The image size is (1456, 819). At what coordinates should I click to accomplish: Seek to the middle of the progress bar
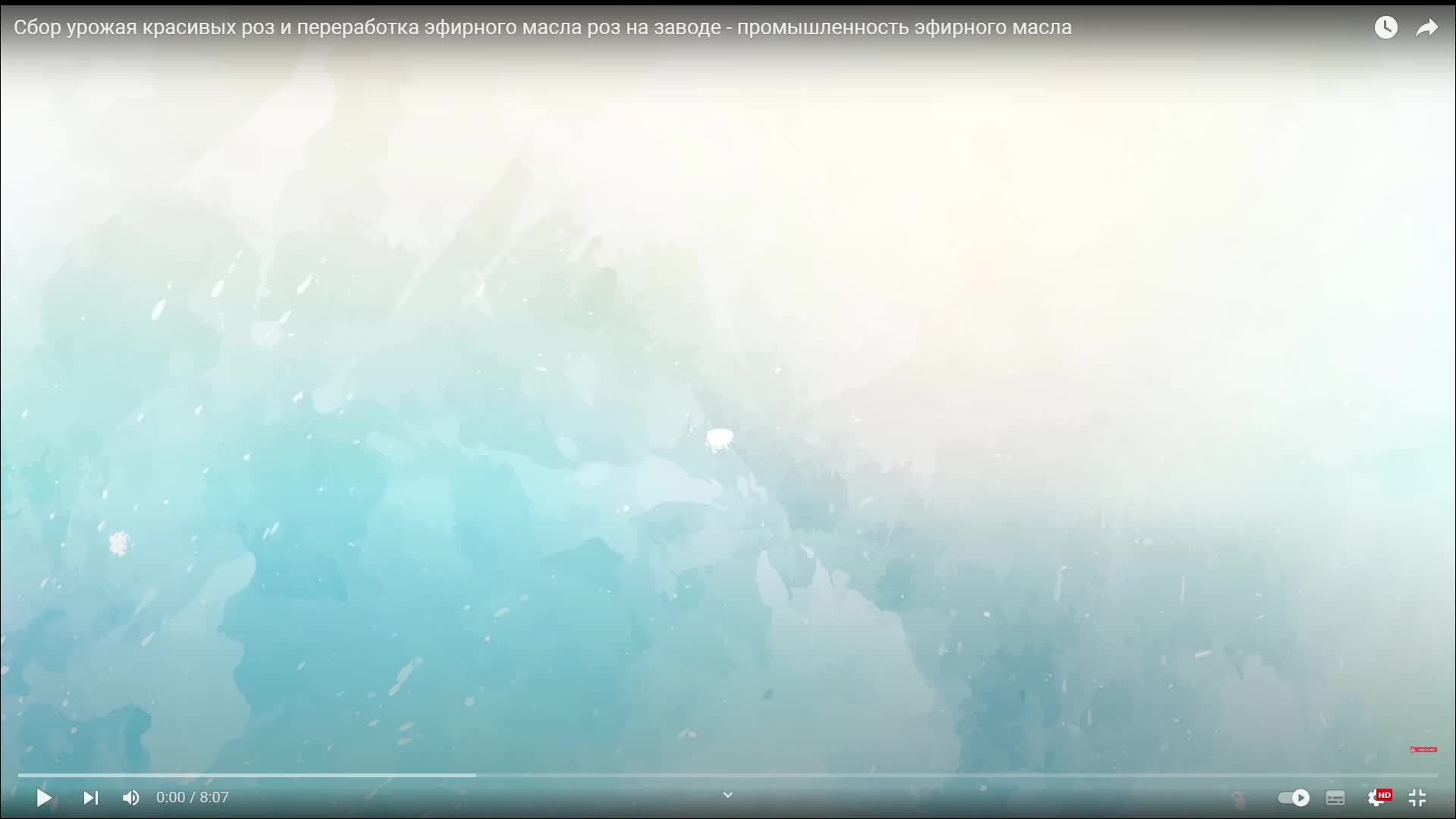click(x=728, y=775)
